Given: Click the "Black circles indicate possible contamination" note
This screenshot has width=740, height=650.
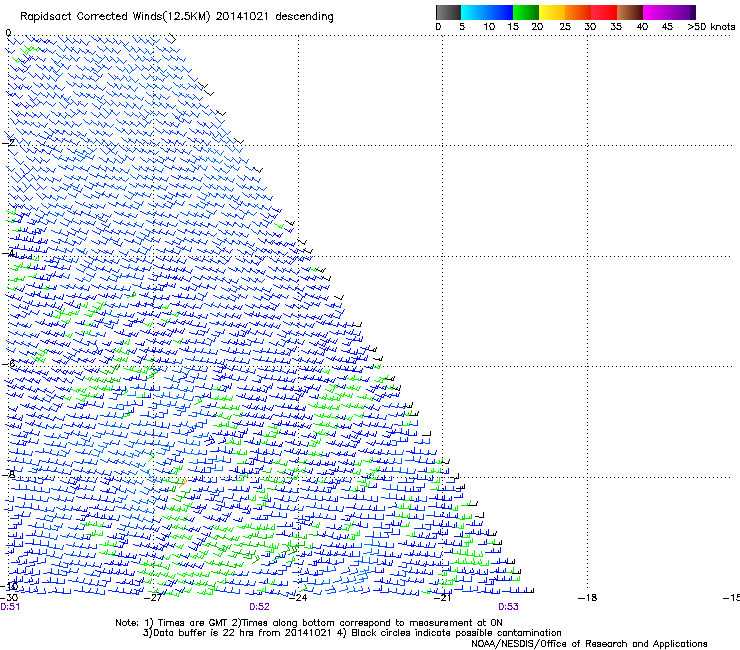Looking at the screenshot, I should 456,633.
